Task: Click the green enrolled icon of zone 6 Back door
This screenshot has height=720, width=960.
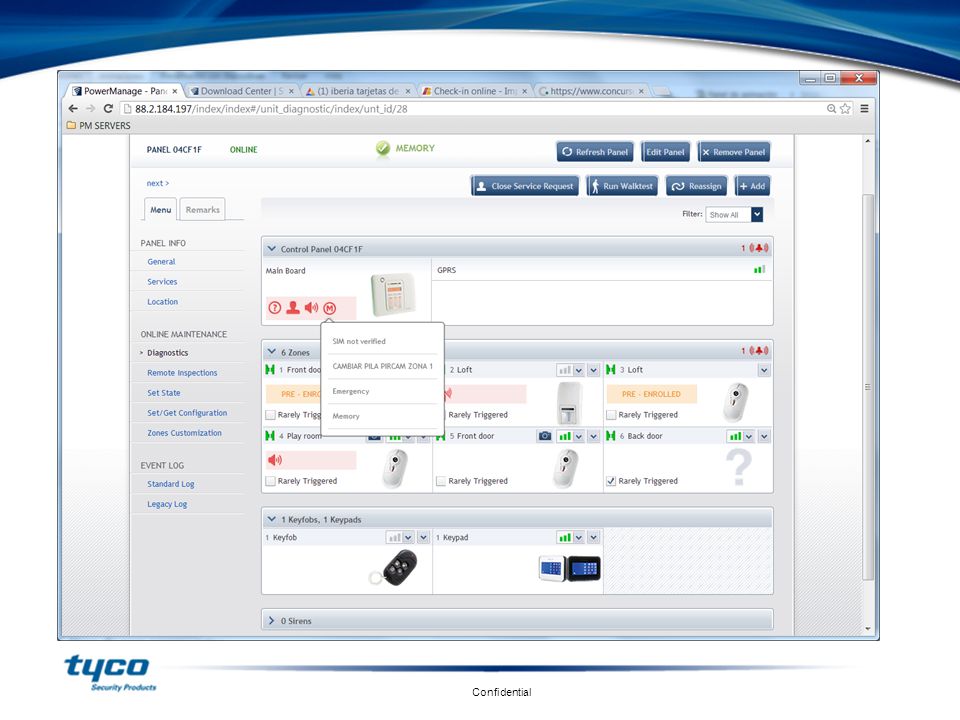Action: (x=610, y=436)
